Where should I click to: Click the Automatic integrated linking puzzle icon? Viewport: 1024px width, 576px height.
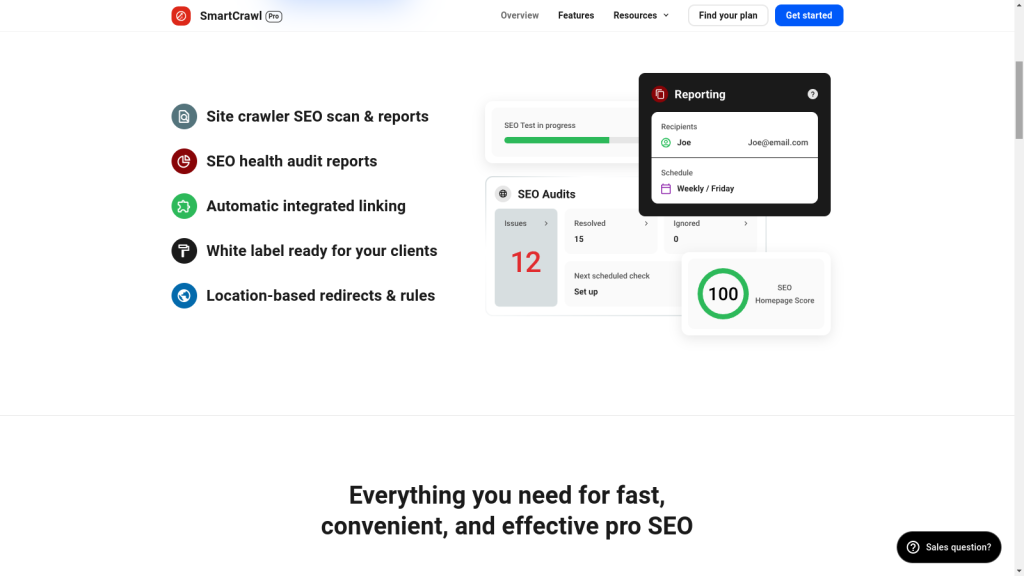(x=184, y=206)
